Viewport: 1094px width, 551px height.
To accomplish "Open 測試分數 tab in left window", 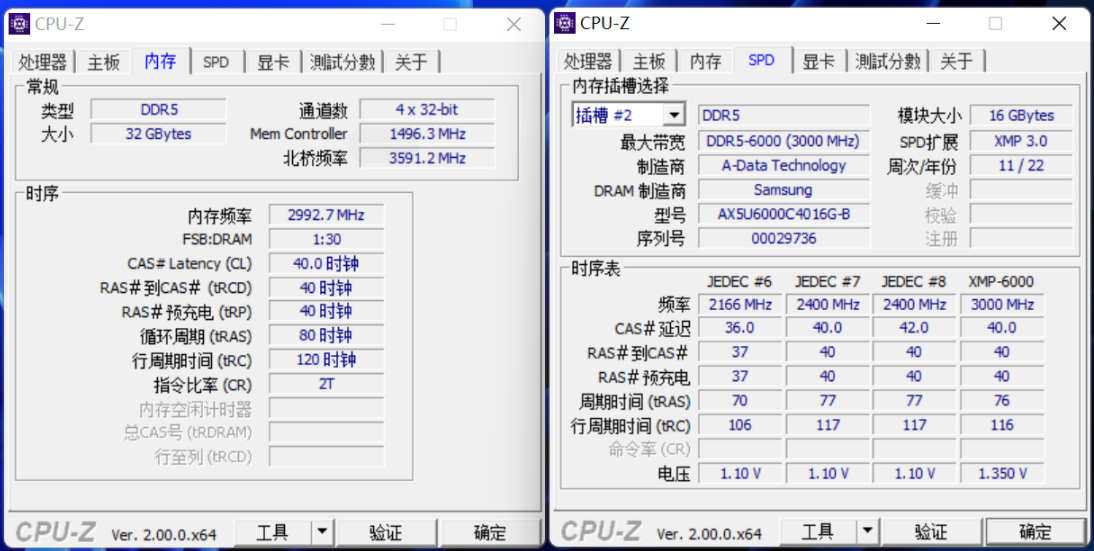I will (x=343, y=62).
